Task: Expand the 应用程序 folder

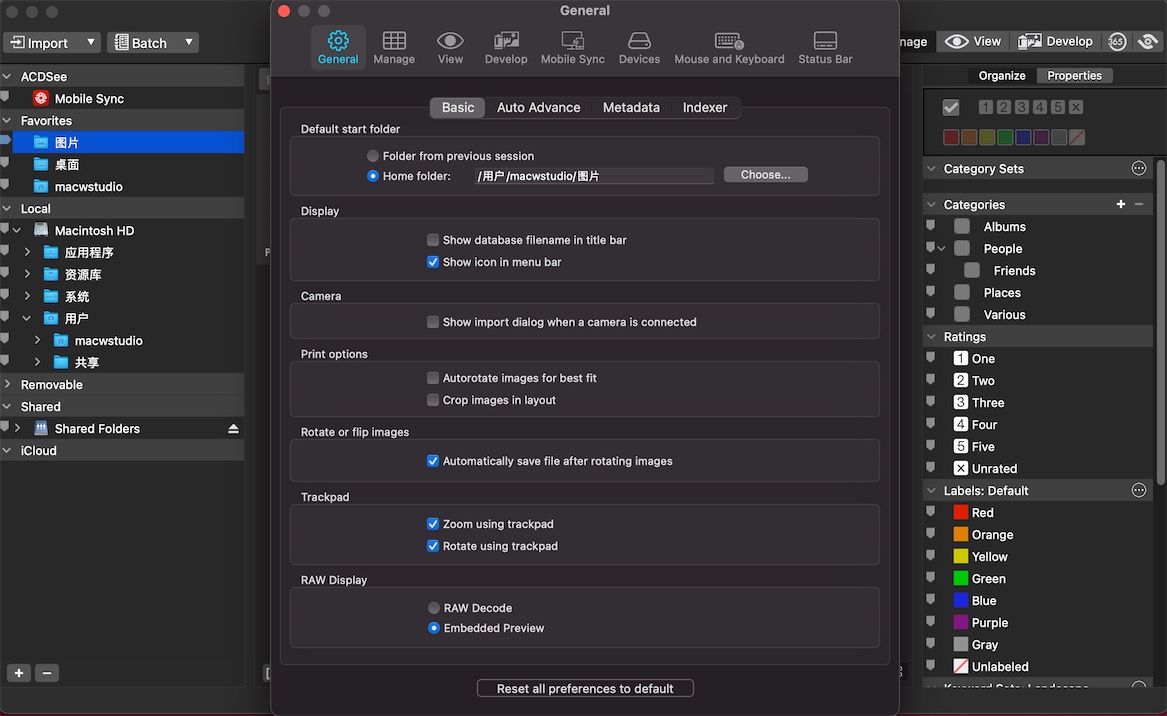Action: [x=28, y=252]
